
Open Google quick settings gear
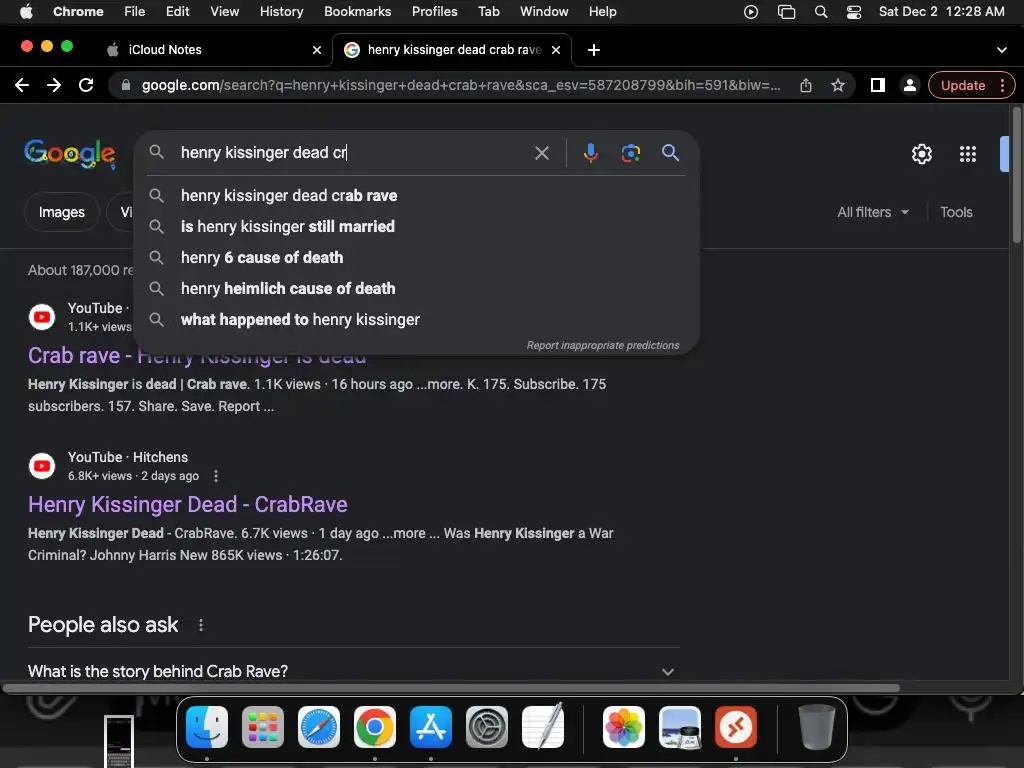[921, 154]
